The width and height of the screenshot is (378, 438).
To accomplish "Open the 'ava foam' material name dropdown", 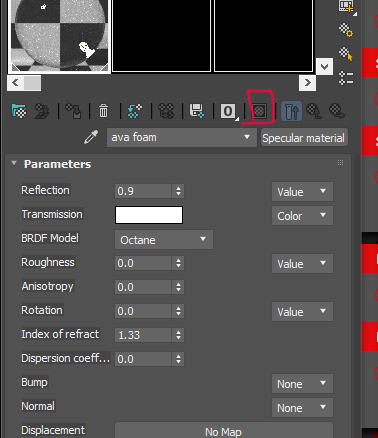I will coord(182,137).
